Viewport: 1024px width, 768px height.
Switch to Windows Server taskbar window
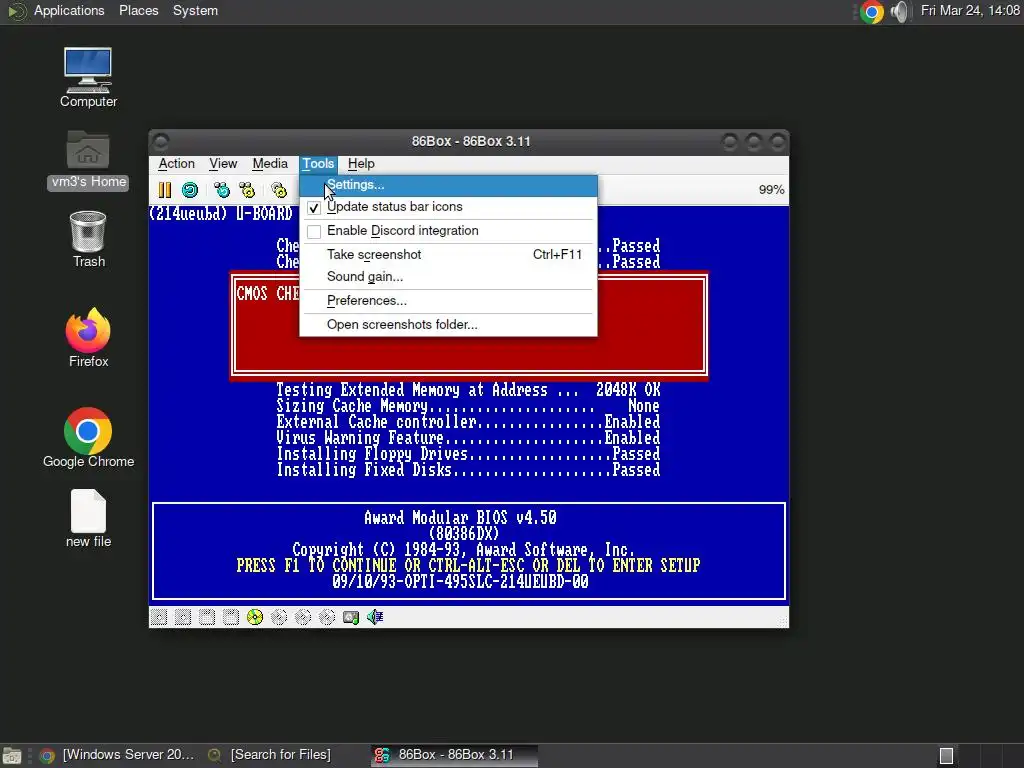(118, 756)
